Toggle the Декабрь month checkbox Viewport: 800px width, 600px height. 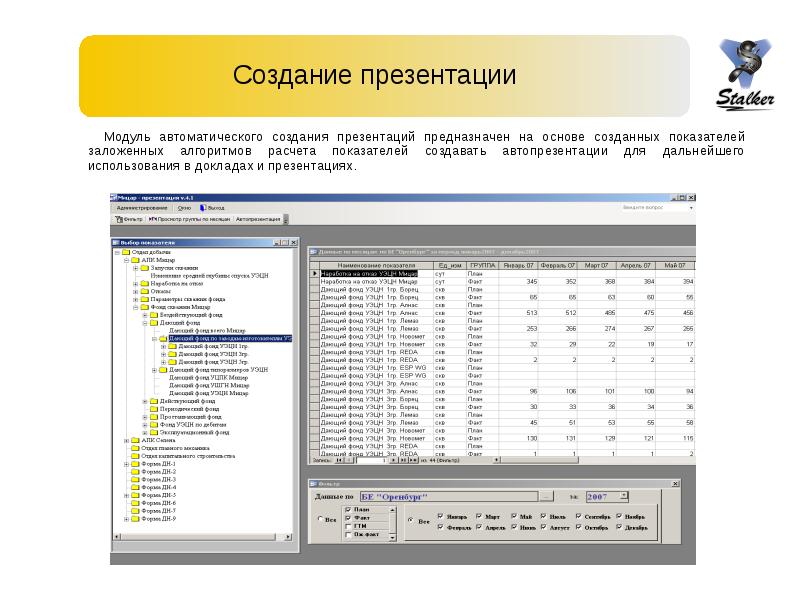coord(619,526)
